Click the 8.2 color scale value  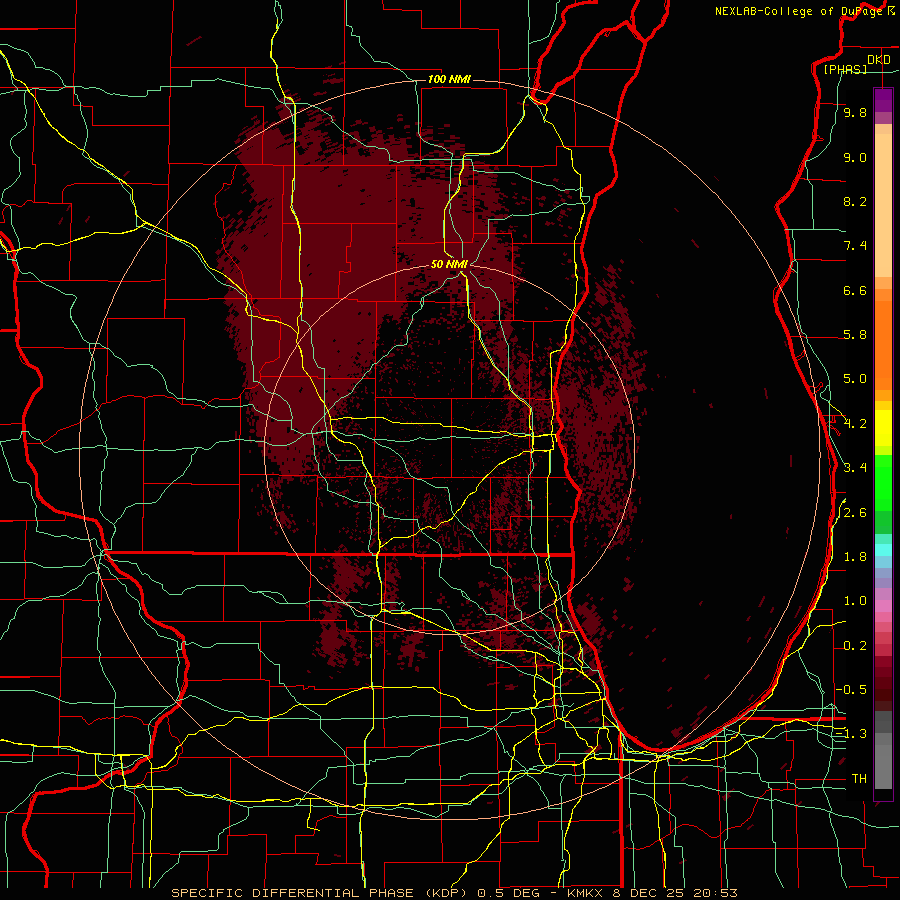pos(855,201)
